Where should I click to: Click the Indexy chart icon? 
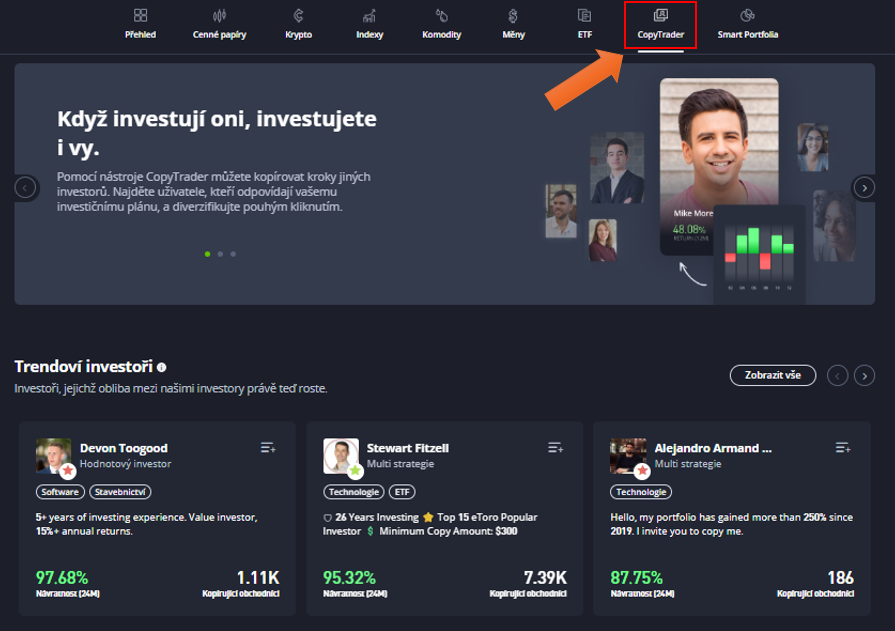[369, 16]
